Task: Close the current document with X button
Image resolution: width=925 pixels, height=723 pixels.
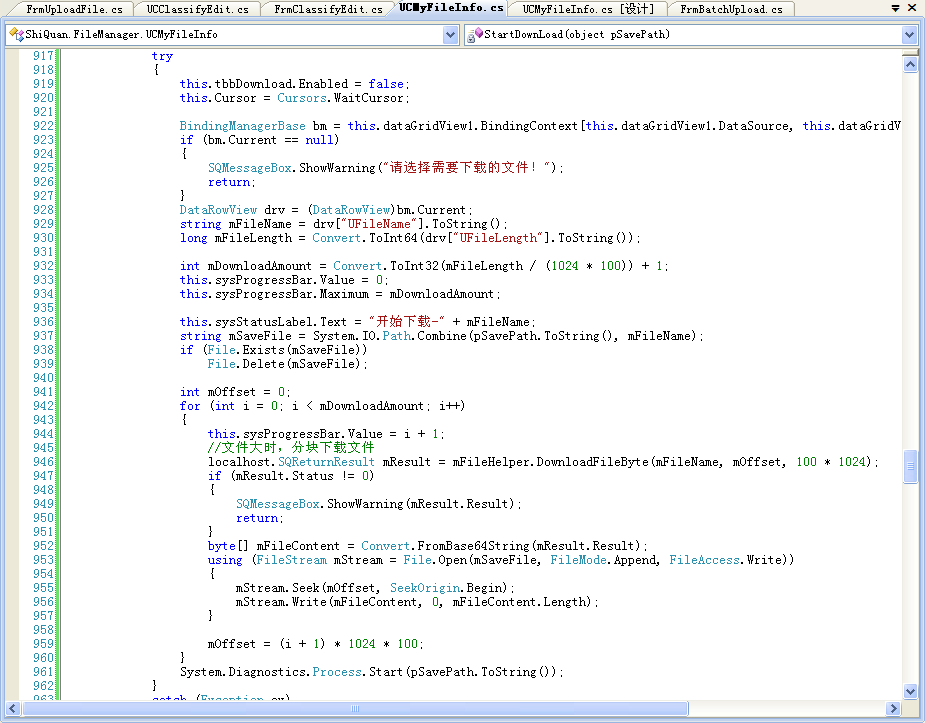Action: click(x=912, y=8)
